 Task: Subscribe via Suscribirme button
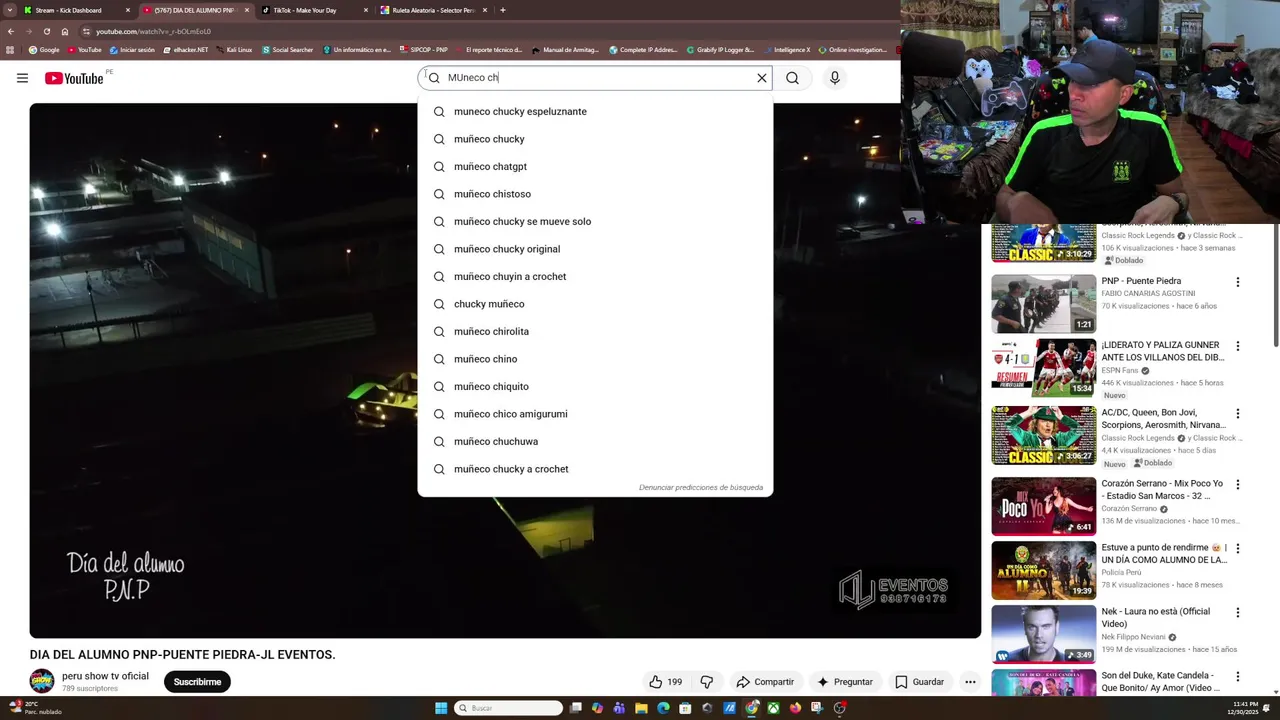pos(197,682)
